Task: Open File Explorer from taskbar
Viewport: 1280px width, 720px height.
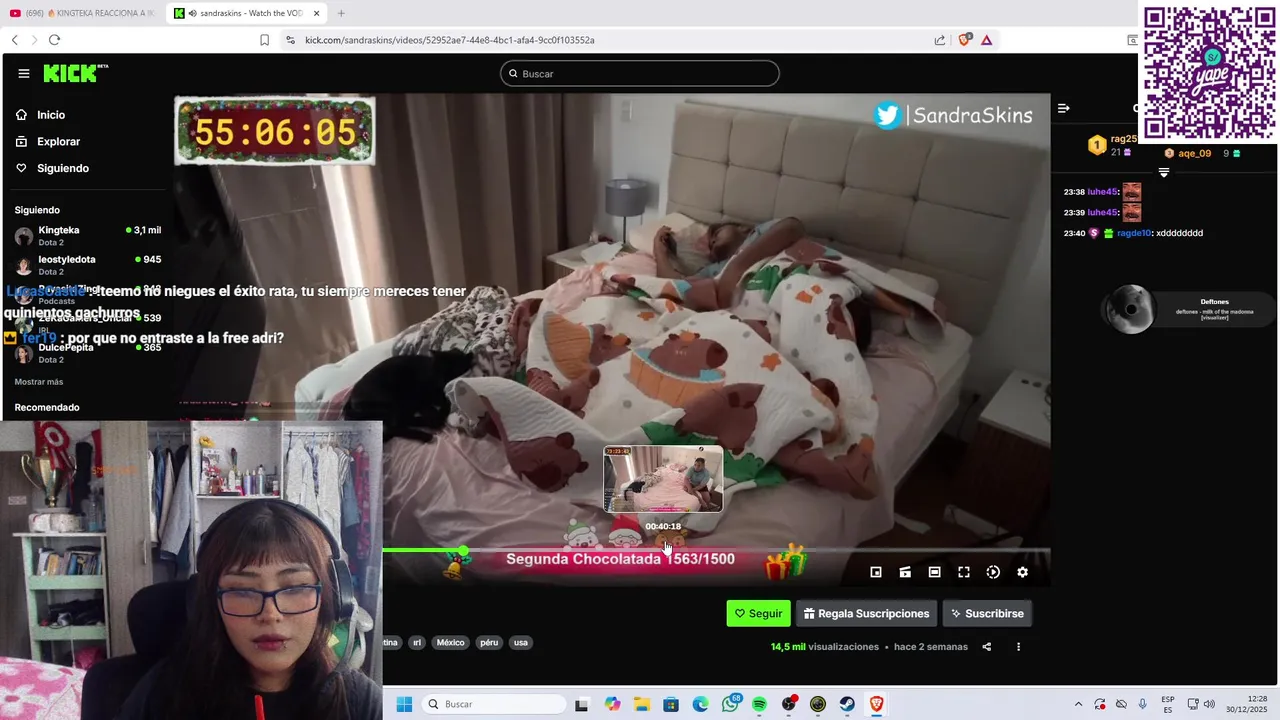Action: click(641, 704)
